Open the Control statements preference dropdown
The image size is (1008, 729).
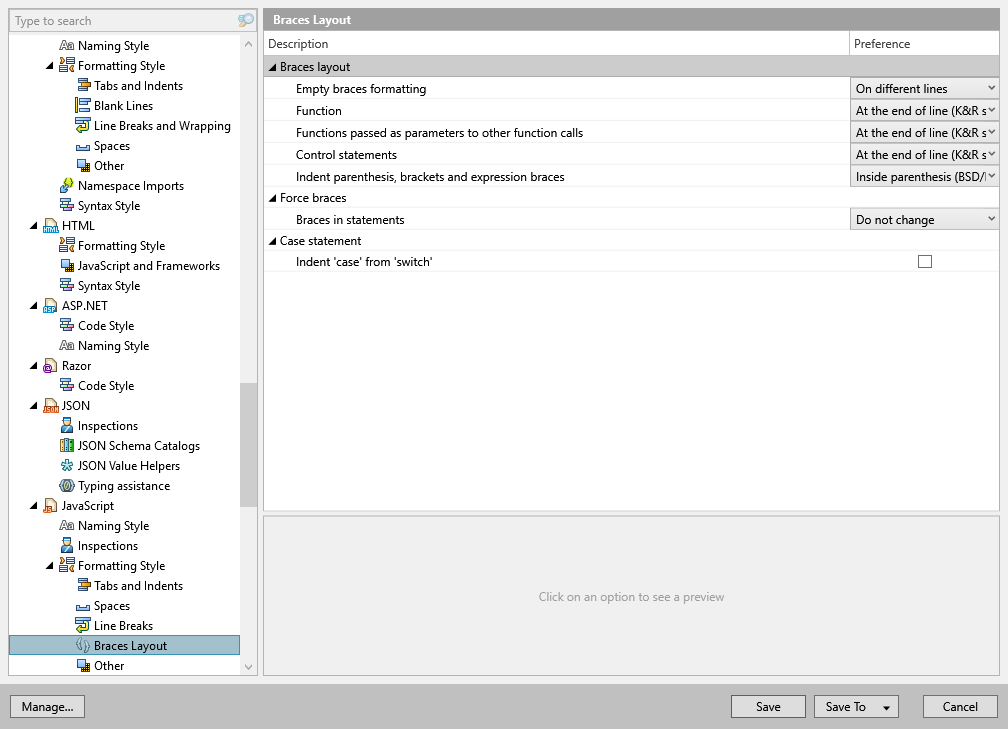[x=924, y=155]
